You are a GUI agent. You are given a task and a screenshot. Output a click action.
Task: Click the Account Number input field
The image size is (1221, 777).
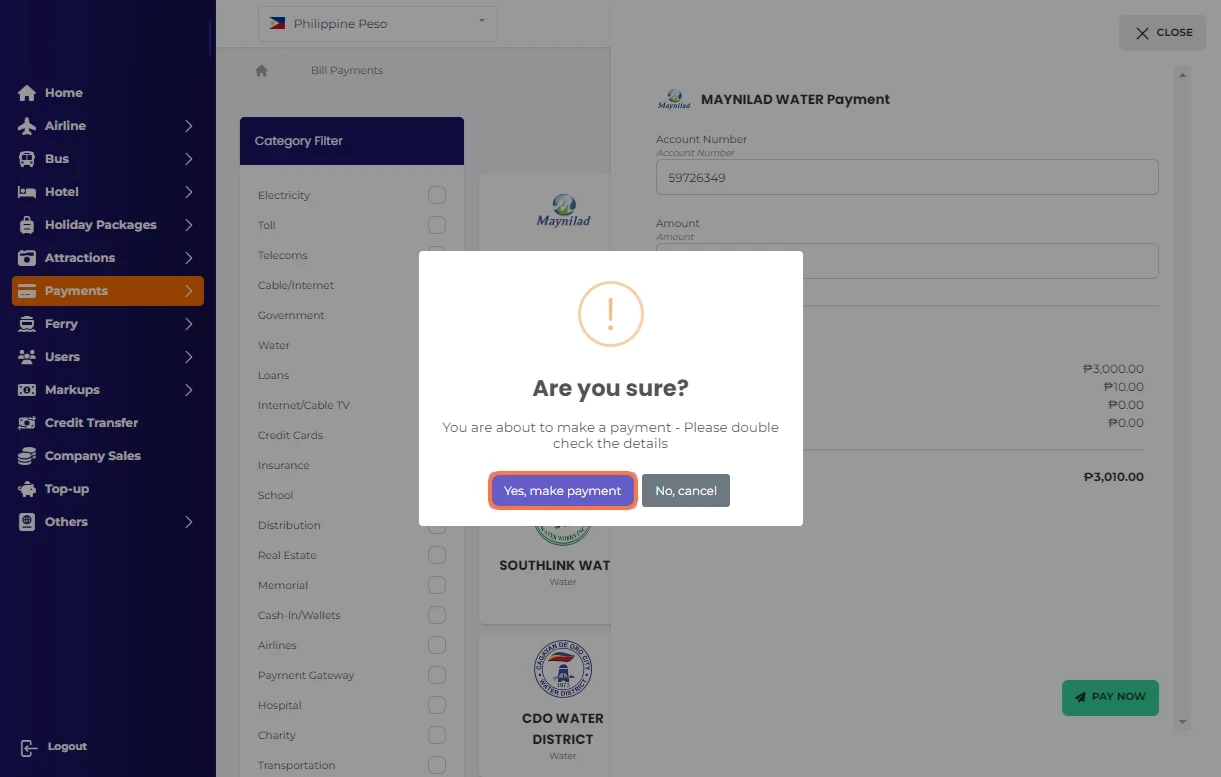[907, 177]
